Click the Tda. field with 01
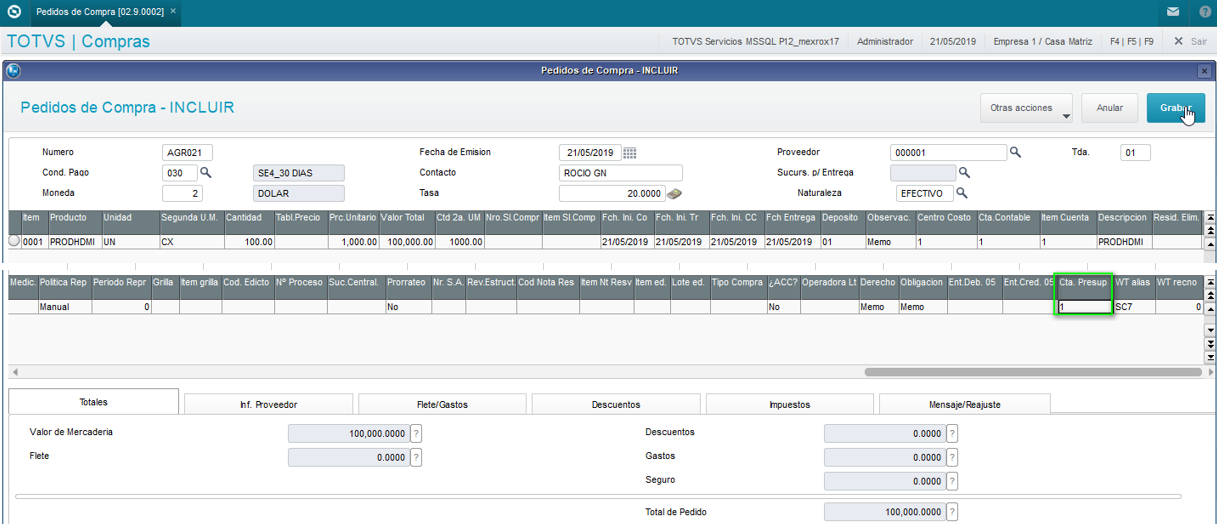Screen dimensions: 1217x524 (x=1135, y=153)
